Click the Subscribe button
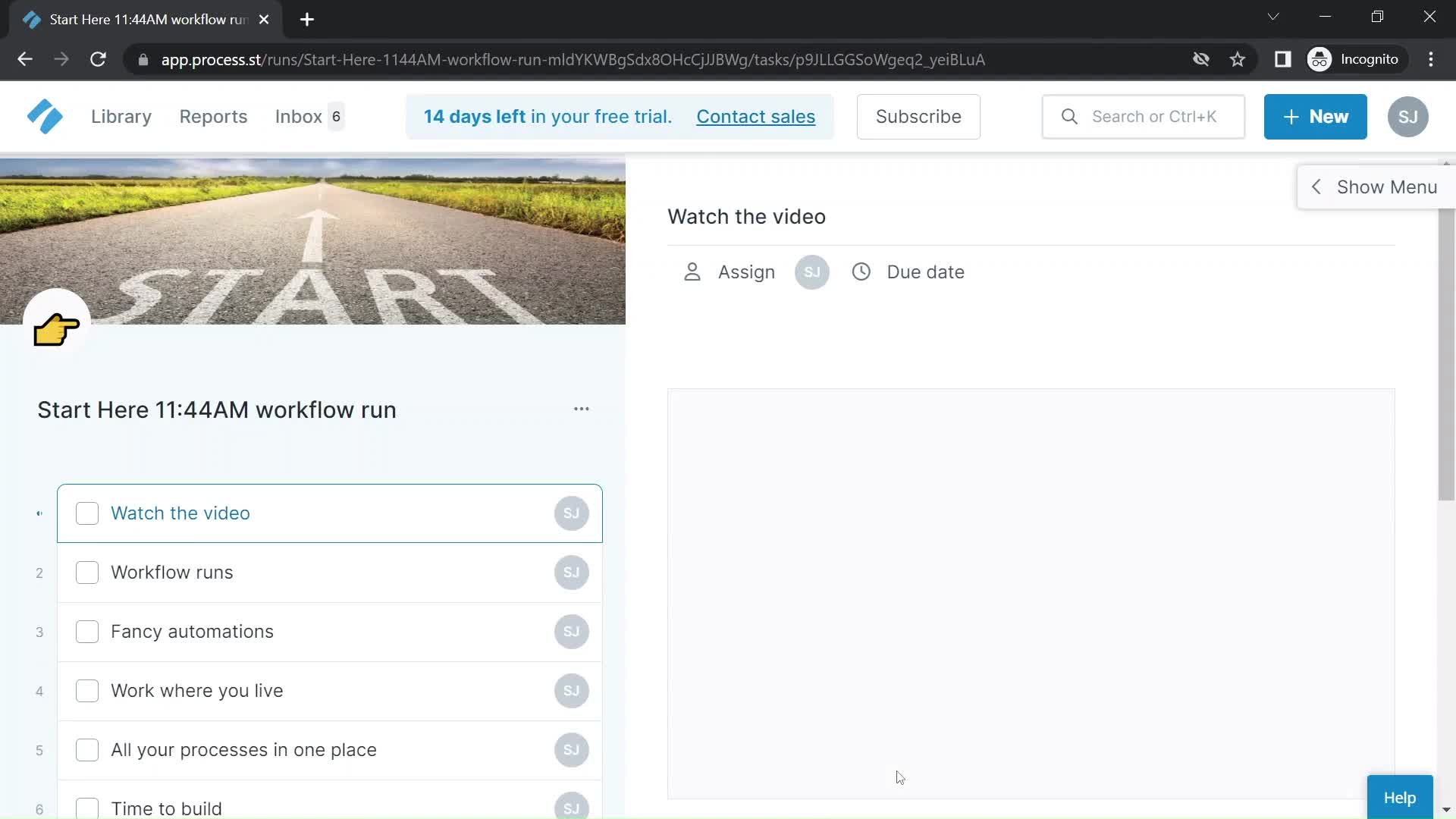The width and height of the screenshot is (1456, 819). click(x=917, y=116)
